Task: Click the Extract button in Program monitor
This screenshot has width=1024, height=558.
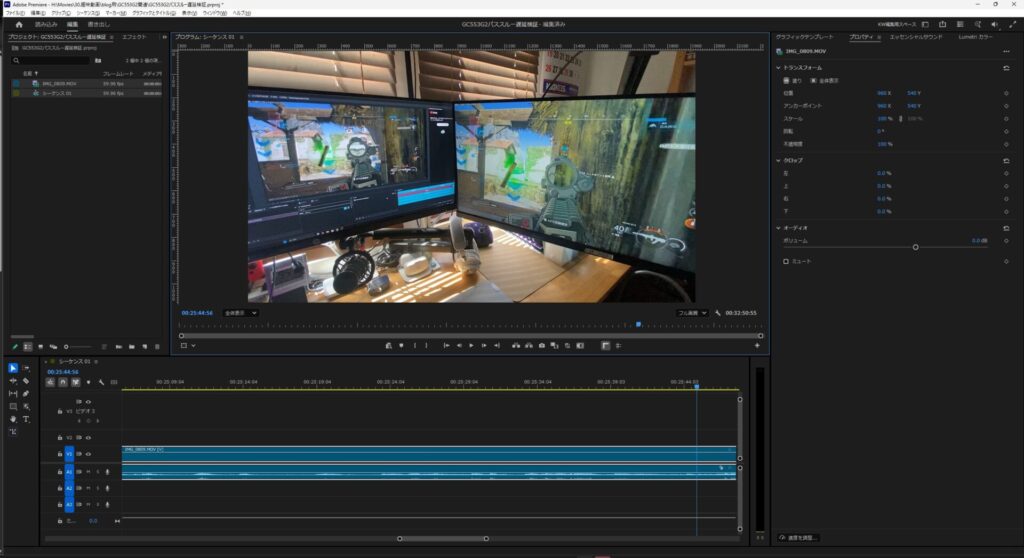Action: (x=528, y=346)
